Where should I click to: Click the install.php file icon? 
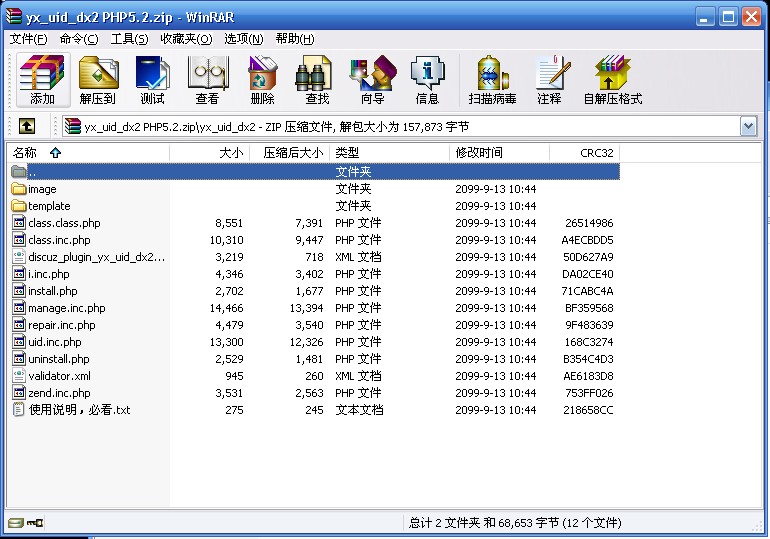click(x=19, y=291)
